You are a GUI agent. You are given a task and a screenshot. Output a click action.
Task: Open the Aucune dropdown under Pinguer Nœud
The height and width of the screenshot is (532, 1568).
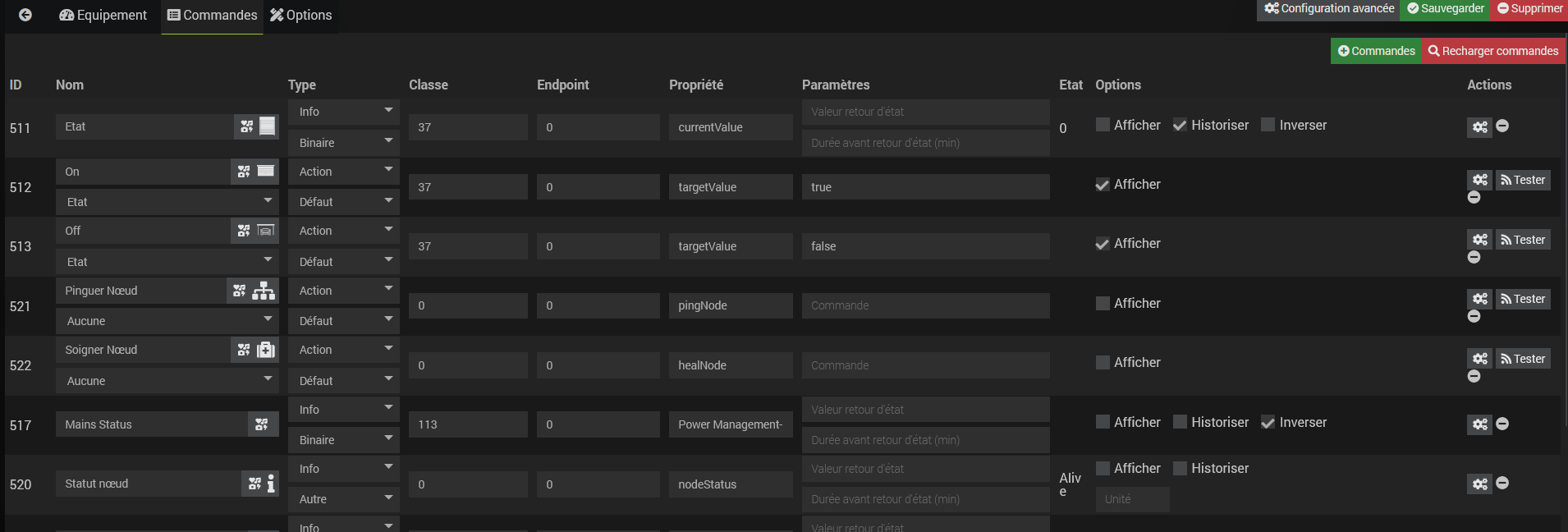coord(167,321)
